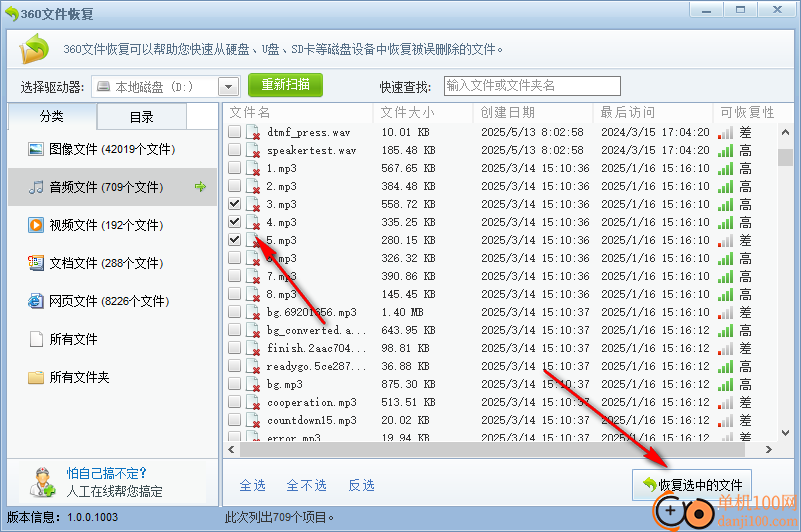Click recoverability signal bars for dtmf_press.wav
The image size is (801, 532).
pos(725,132)
